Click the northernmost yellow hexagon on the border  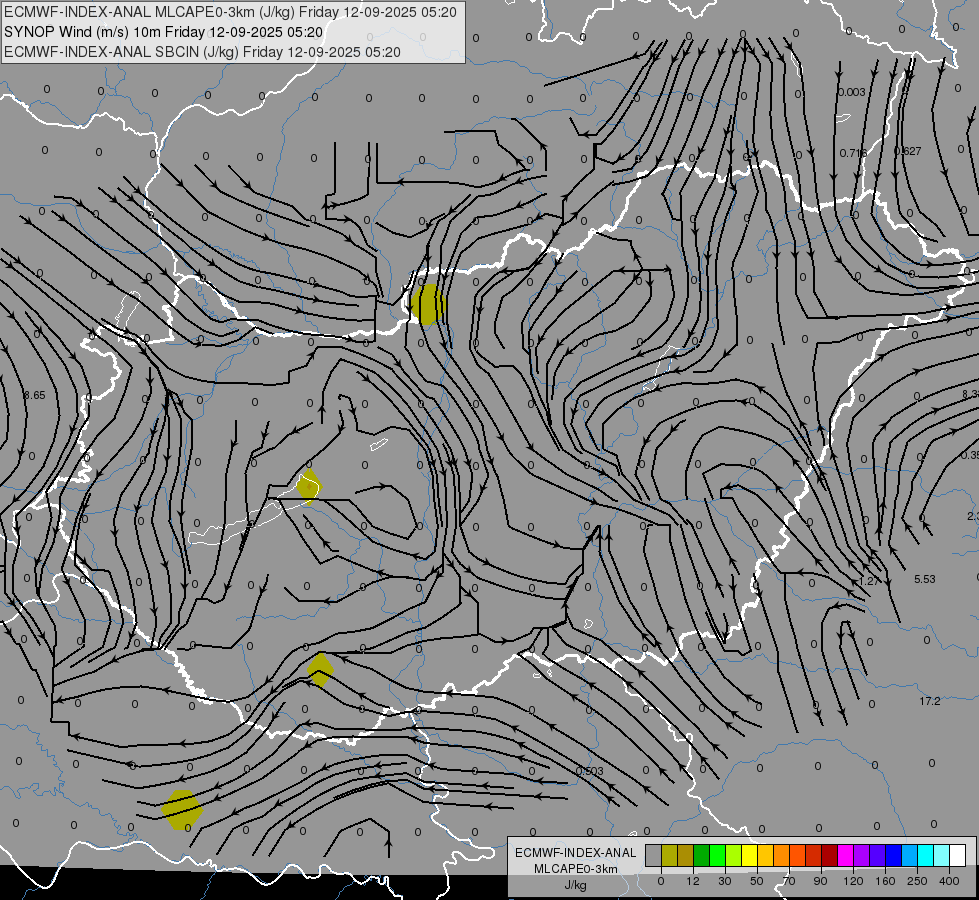428,305
